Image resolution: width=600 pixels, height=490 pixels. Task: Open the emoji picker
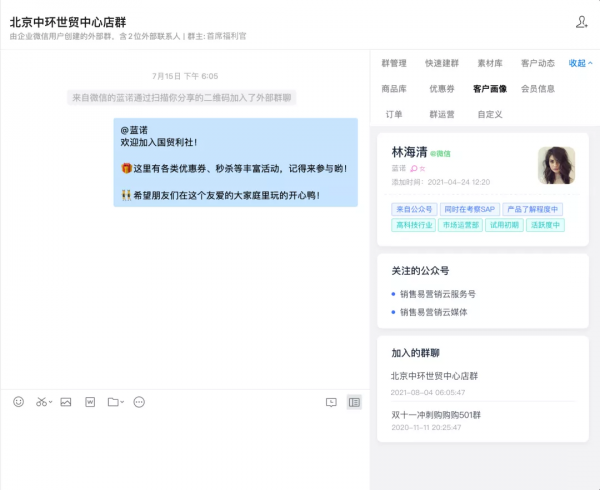(x=18, y=402)
